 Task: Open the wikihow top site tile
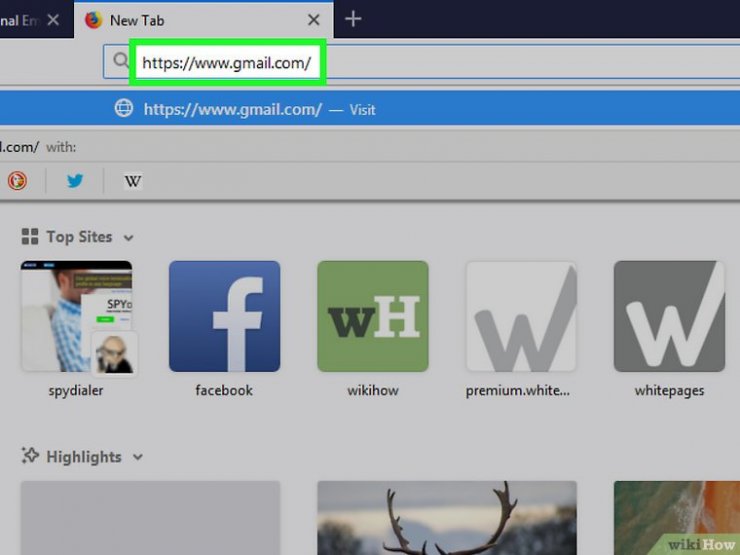pos(373,316)
